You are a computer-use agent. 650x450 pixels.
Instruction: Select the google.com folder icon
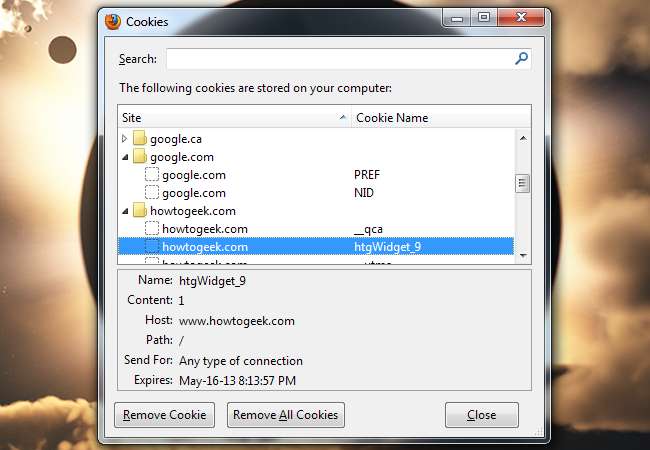140,157
